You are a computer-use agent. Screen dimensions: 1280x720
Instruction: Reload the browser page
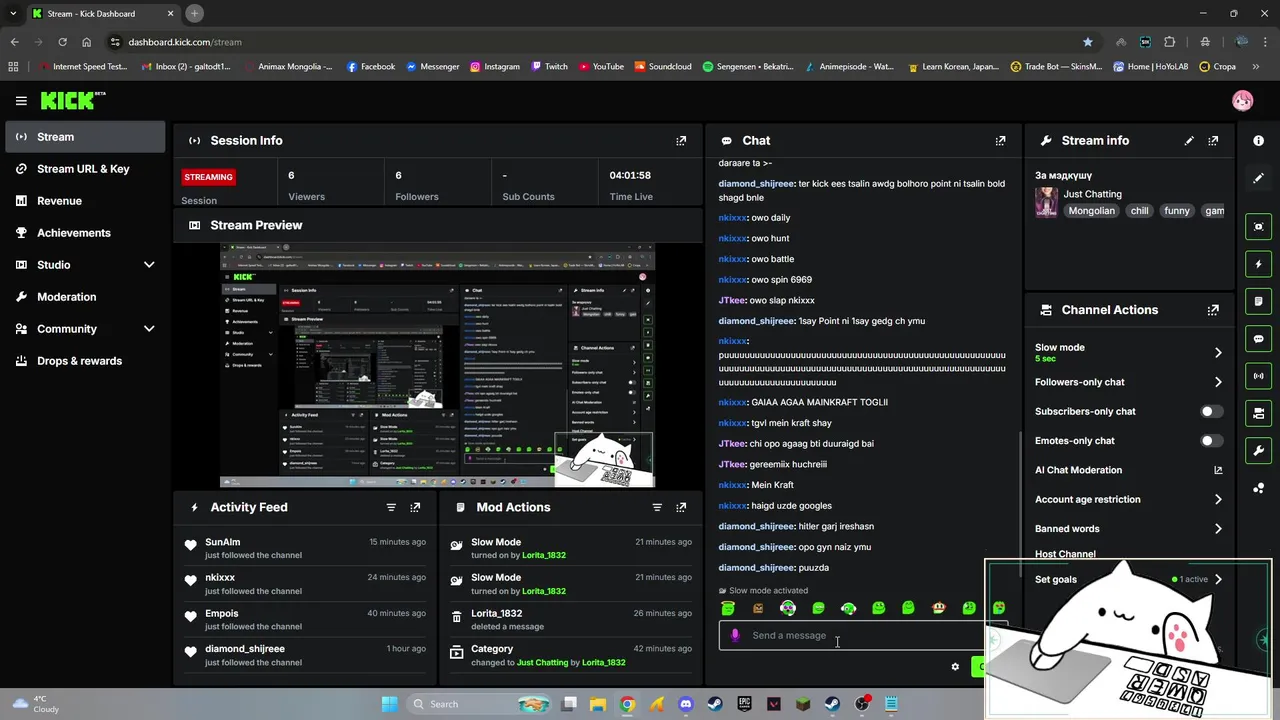click(62, 42)
